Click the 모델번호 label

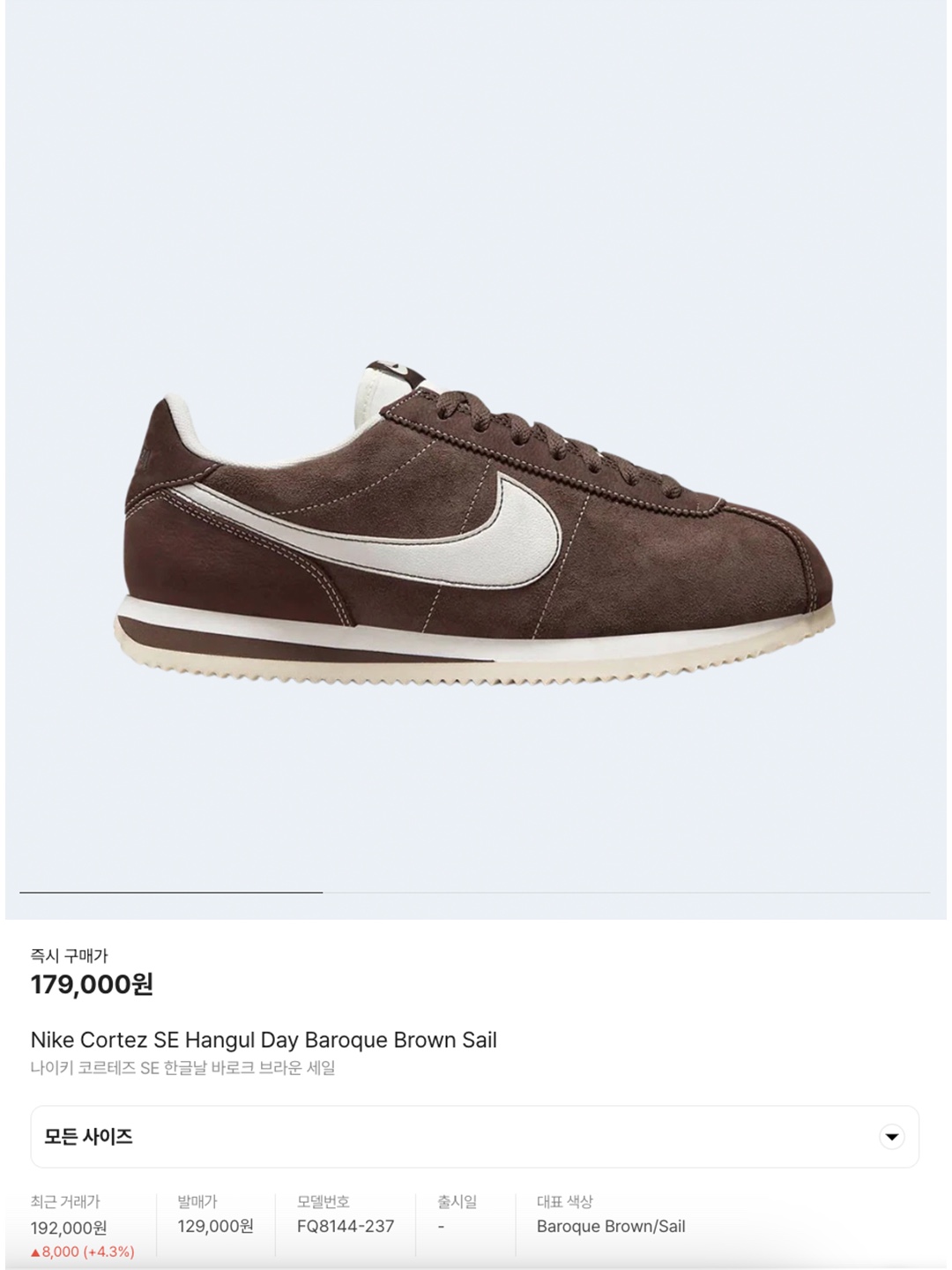coord(324,1201)
